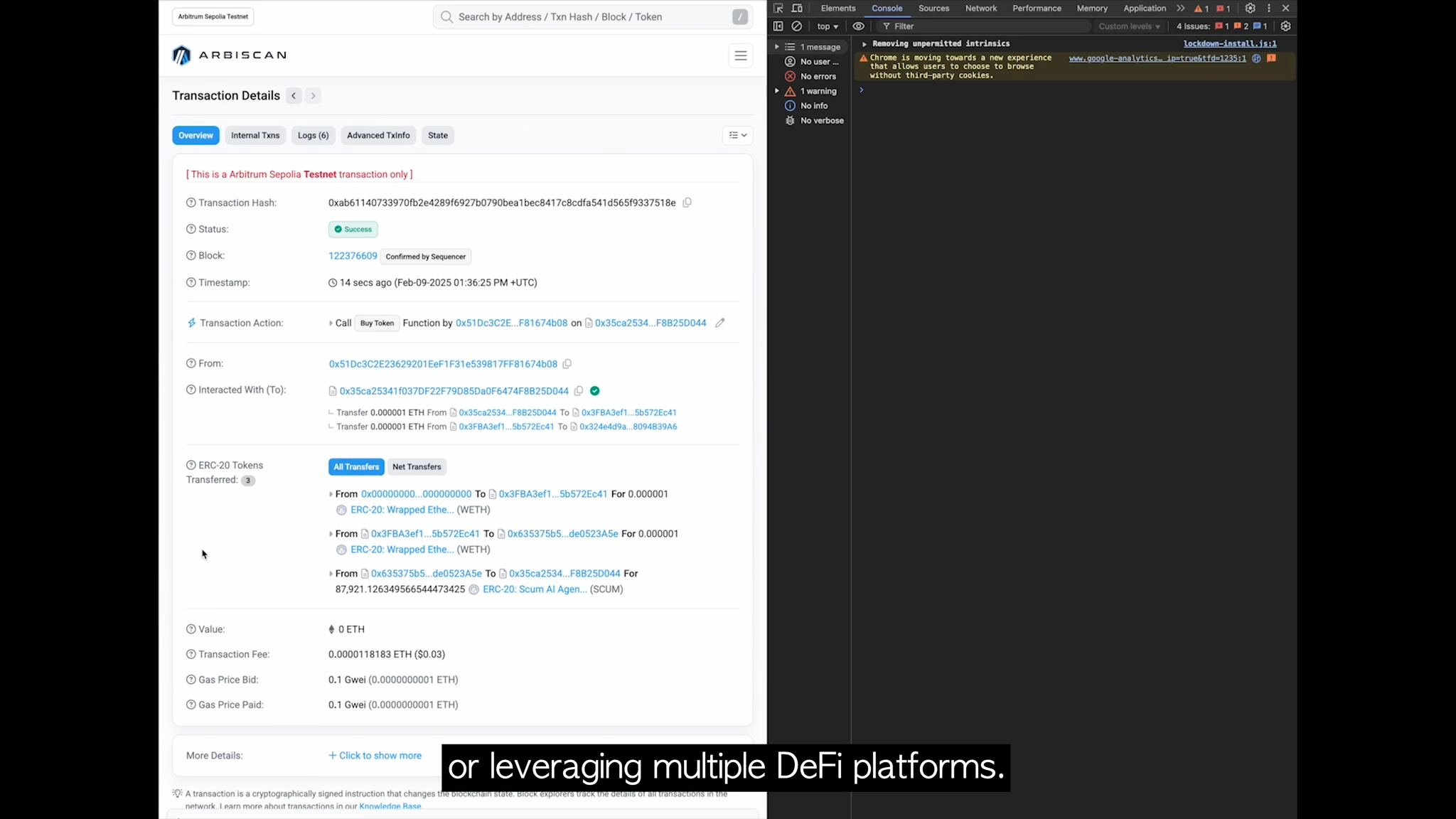Select All Transfers toggle button

[x=356, y=467]
